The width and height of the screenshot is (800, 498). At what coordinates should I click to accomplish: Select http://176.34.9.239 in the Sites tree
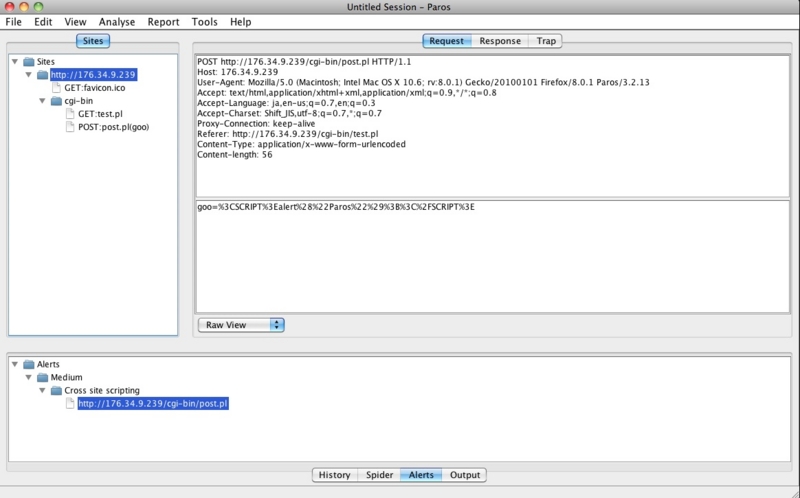[x=93, y=75]
